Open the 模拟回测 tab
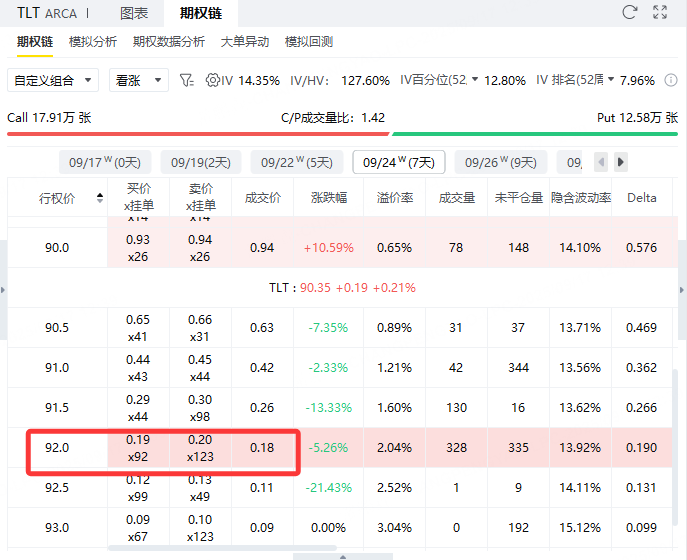687x560 pixels. coord(309,42)
